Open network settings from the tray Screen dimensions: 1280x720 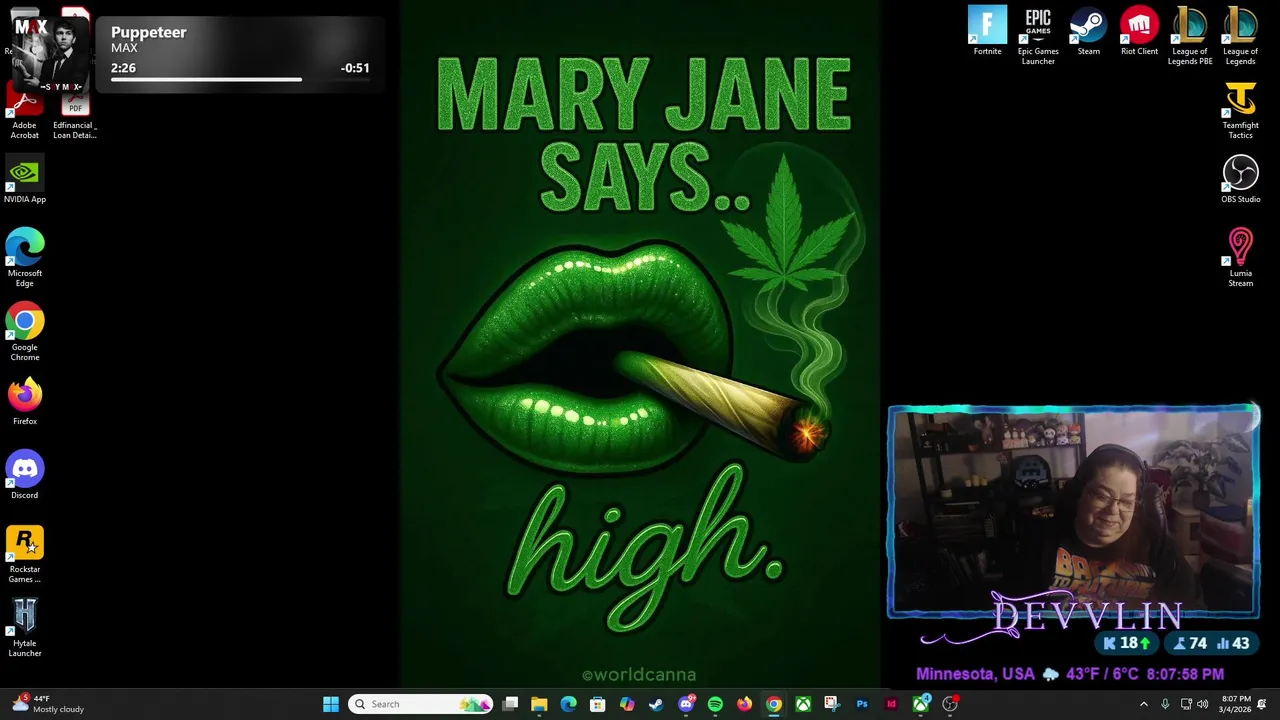[1186, 704]
